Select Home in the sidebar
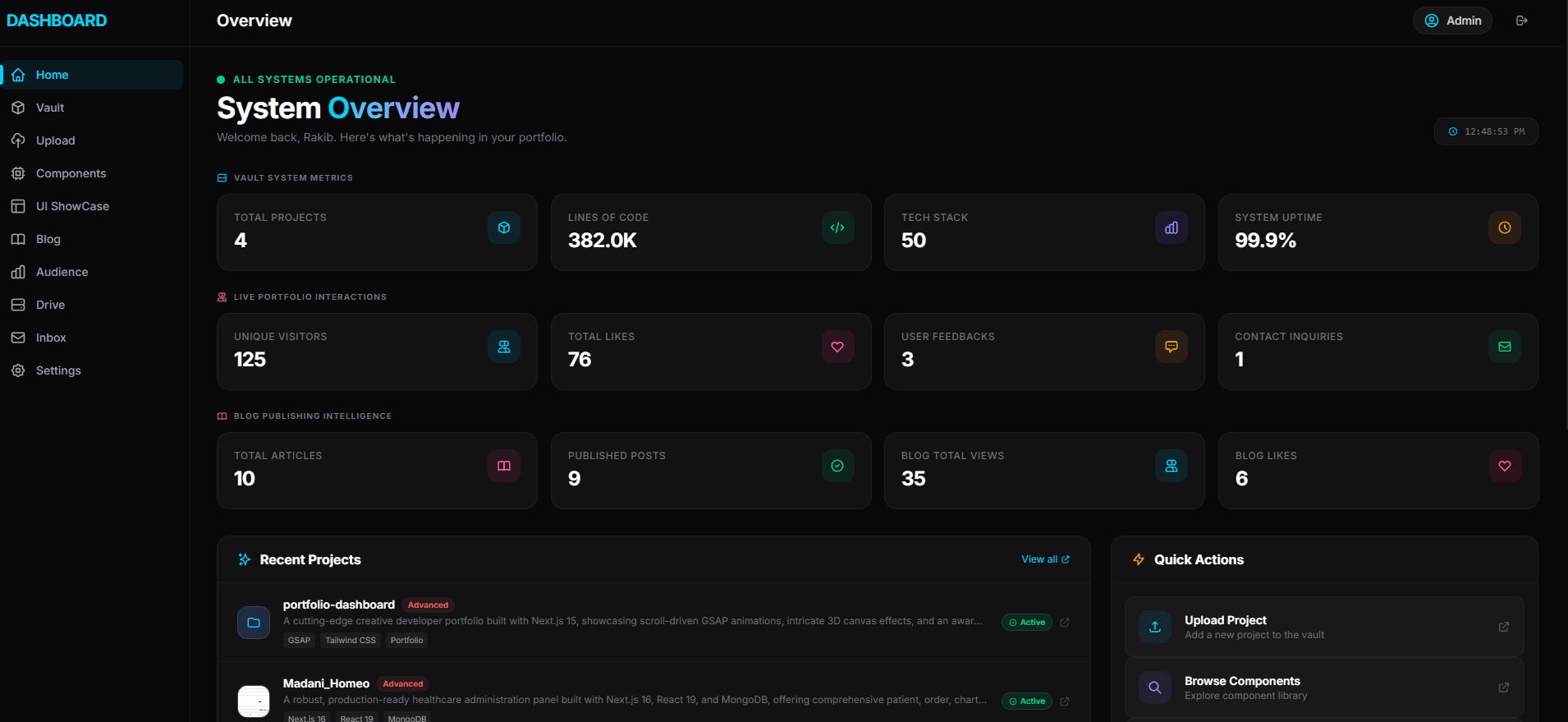The image size is (1568, 722). pos(92,75)
